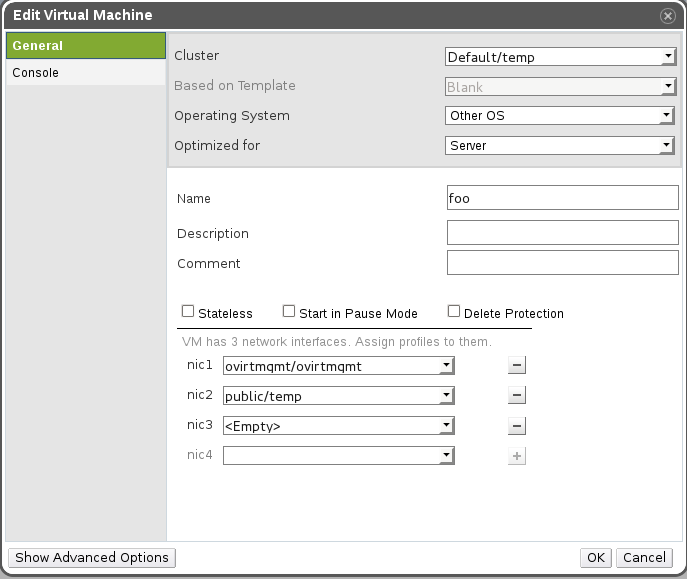
Task: Remove nic2 with its minus button
Action: pyautogui.click(x=517, y=396)
